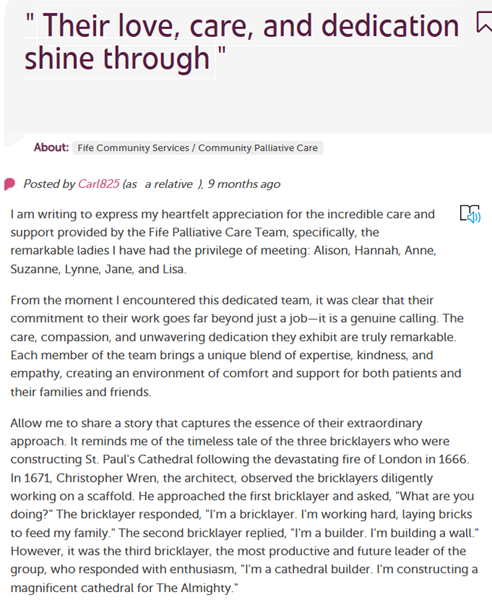Click the bookmark icon beside the story title
Image resolution: width=492 pixels, height=600 pixels.
pyautogui.click(x=484, y=23)
